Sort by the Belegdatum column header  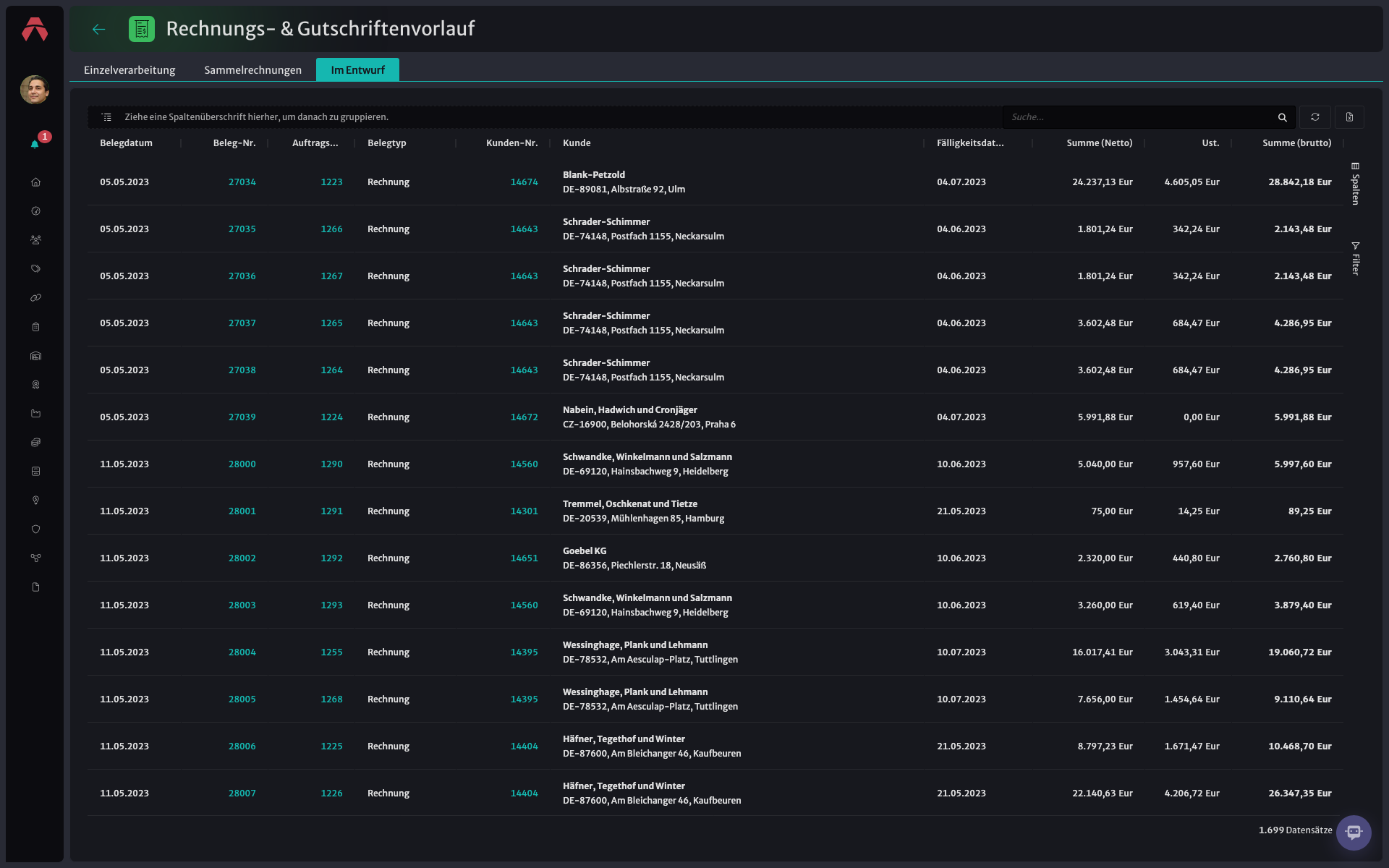[127, 143]
